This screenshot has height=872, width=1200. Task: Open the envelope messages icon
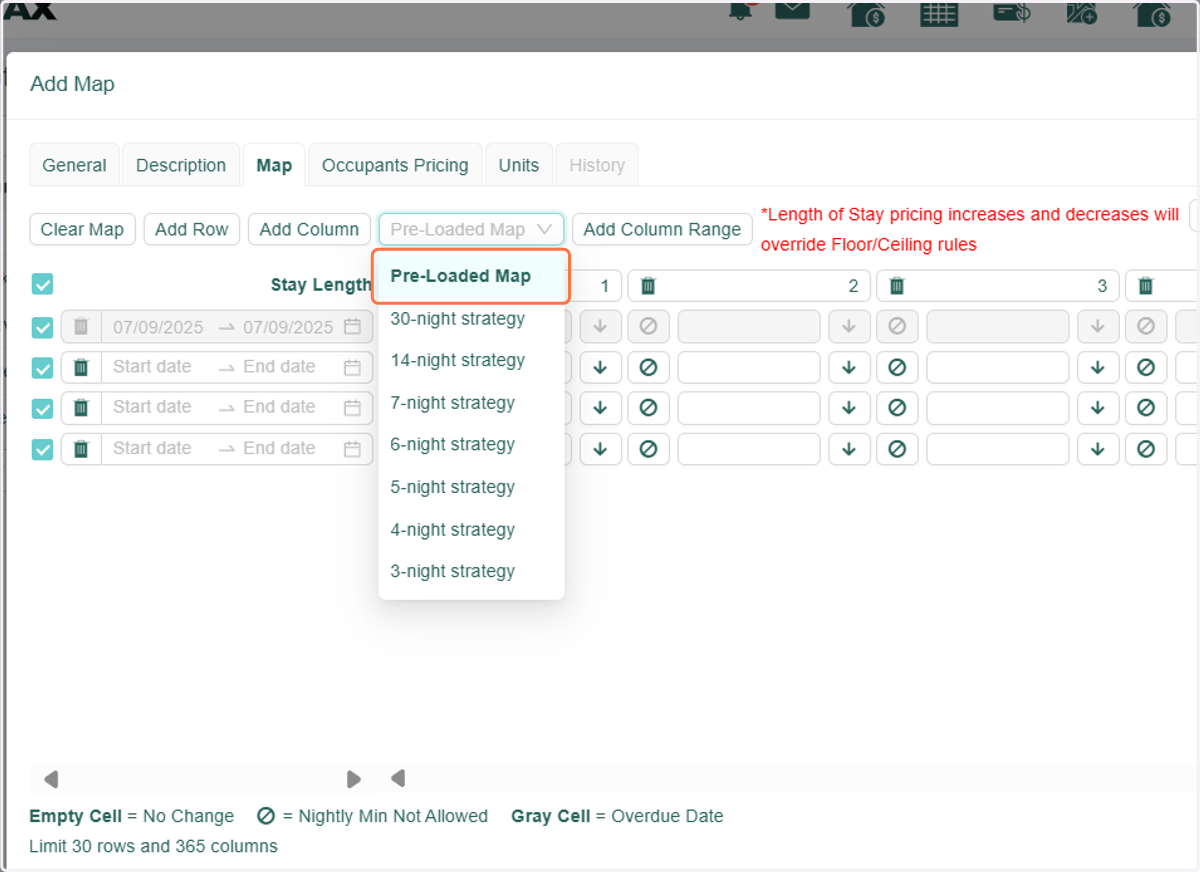[792, 12]
